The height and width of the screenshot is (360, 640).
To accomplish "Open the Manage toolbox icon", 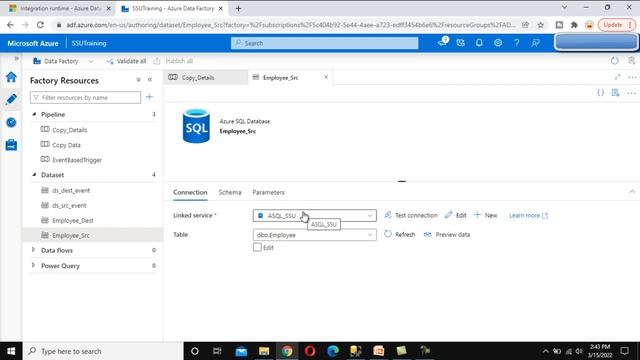I will [x=11, y=144].
